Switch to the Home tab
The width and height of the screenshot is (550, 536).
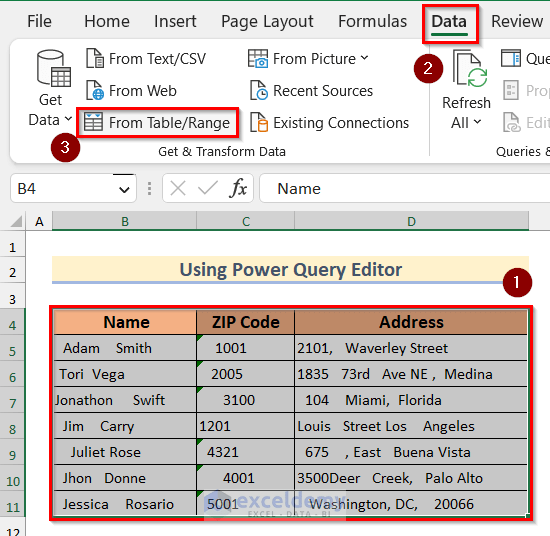[107, 21]
